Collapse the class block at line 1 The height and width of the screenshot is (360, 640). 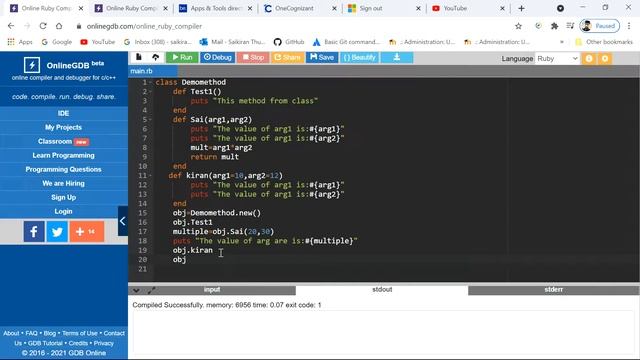[150, 82]
